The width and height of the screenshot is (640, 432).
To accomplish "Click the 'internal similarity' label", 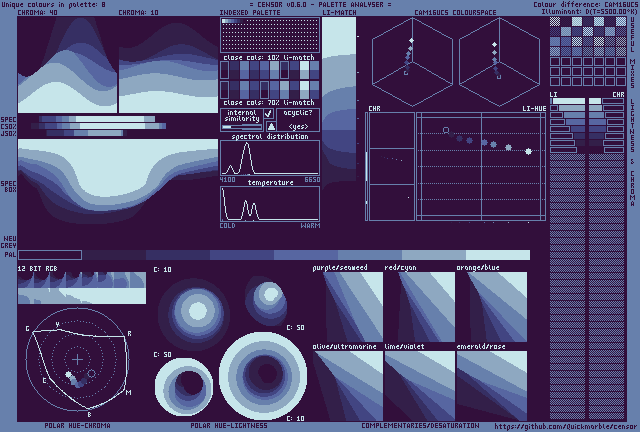I will click(242, 116).
